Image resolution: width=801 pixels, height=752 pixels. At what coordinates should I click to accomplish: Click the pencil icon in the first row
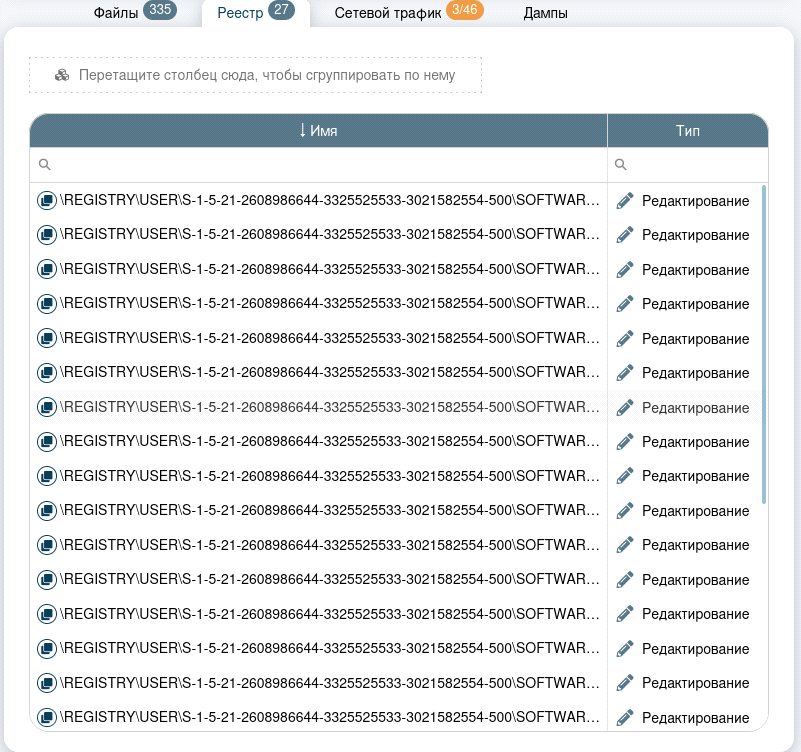(x=625, y=201)
